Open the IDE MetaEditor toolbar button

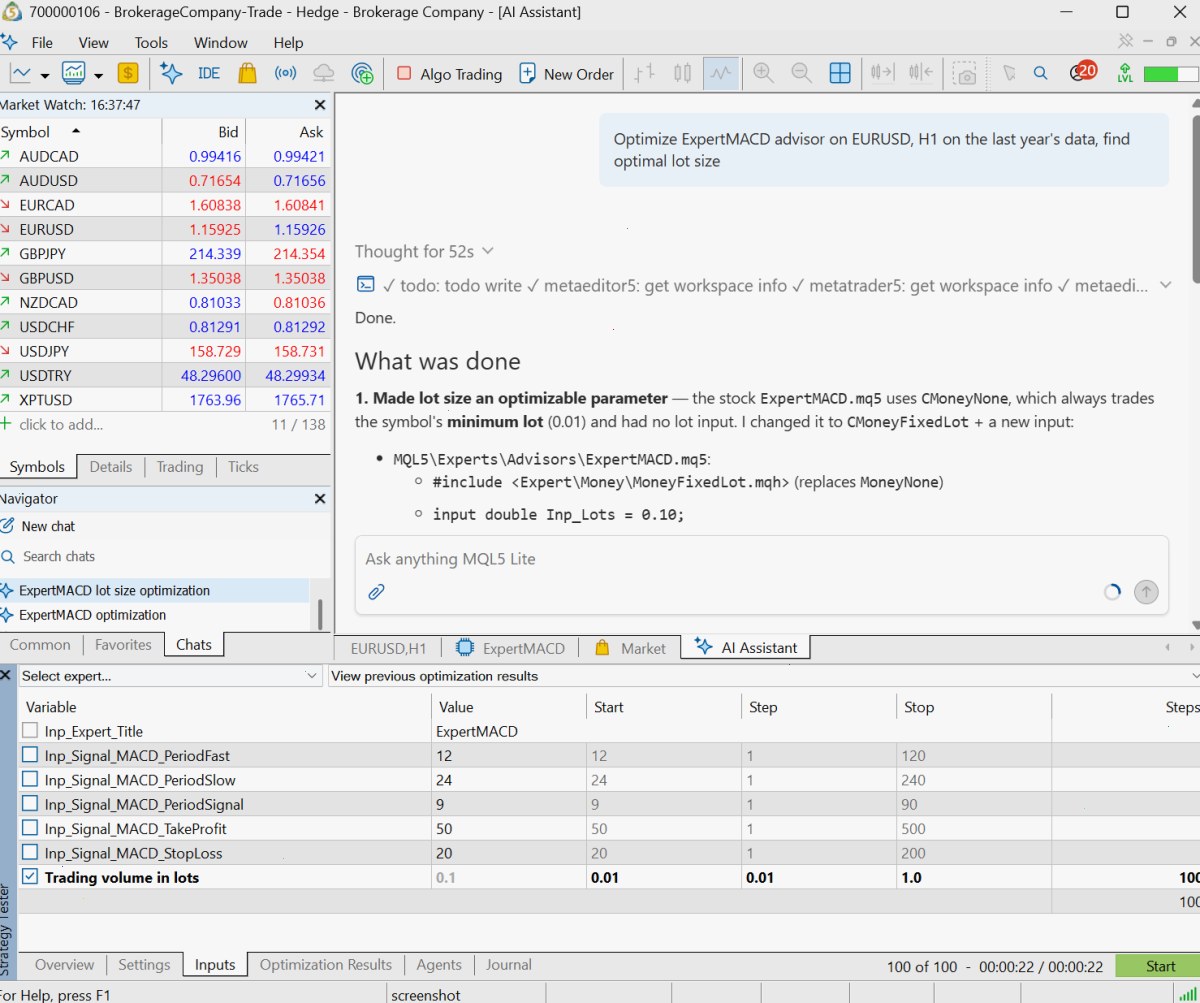[208, 73]
